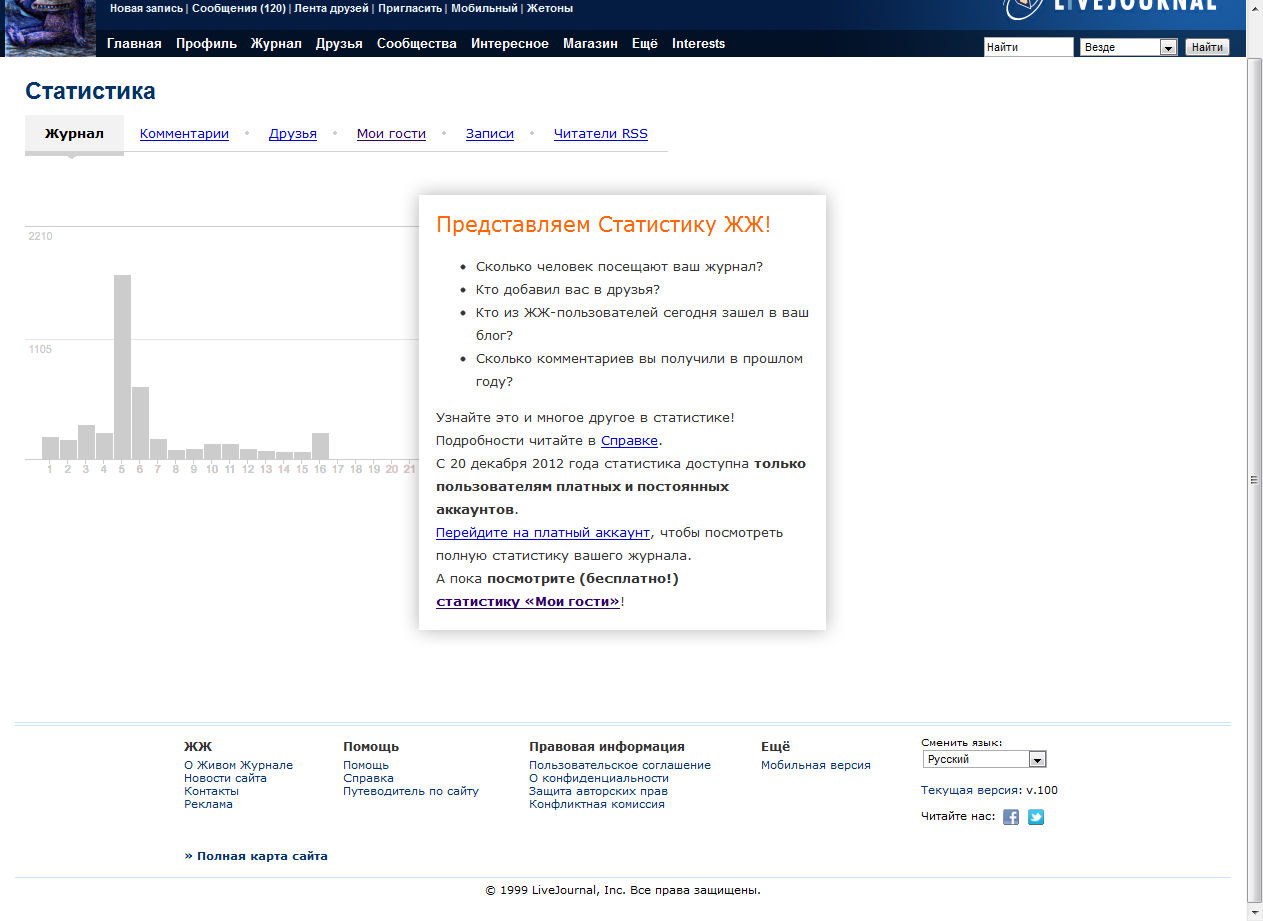Click the chart bar for day 16

point(320,446)
